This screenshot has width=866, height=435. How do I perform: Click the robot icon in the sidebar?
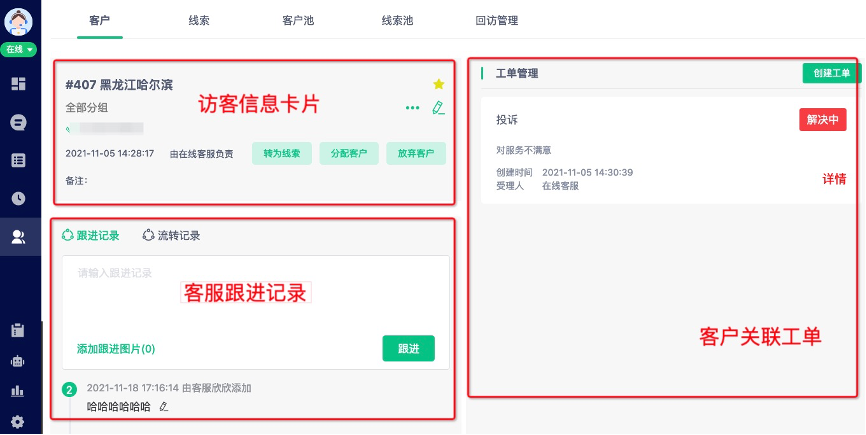18,360
